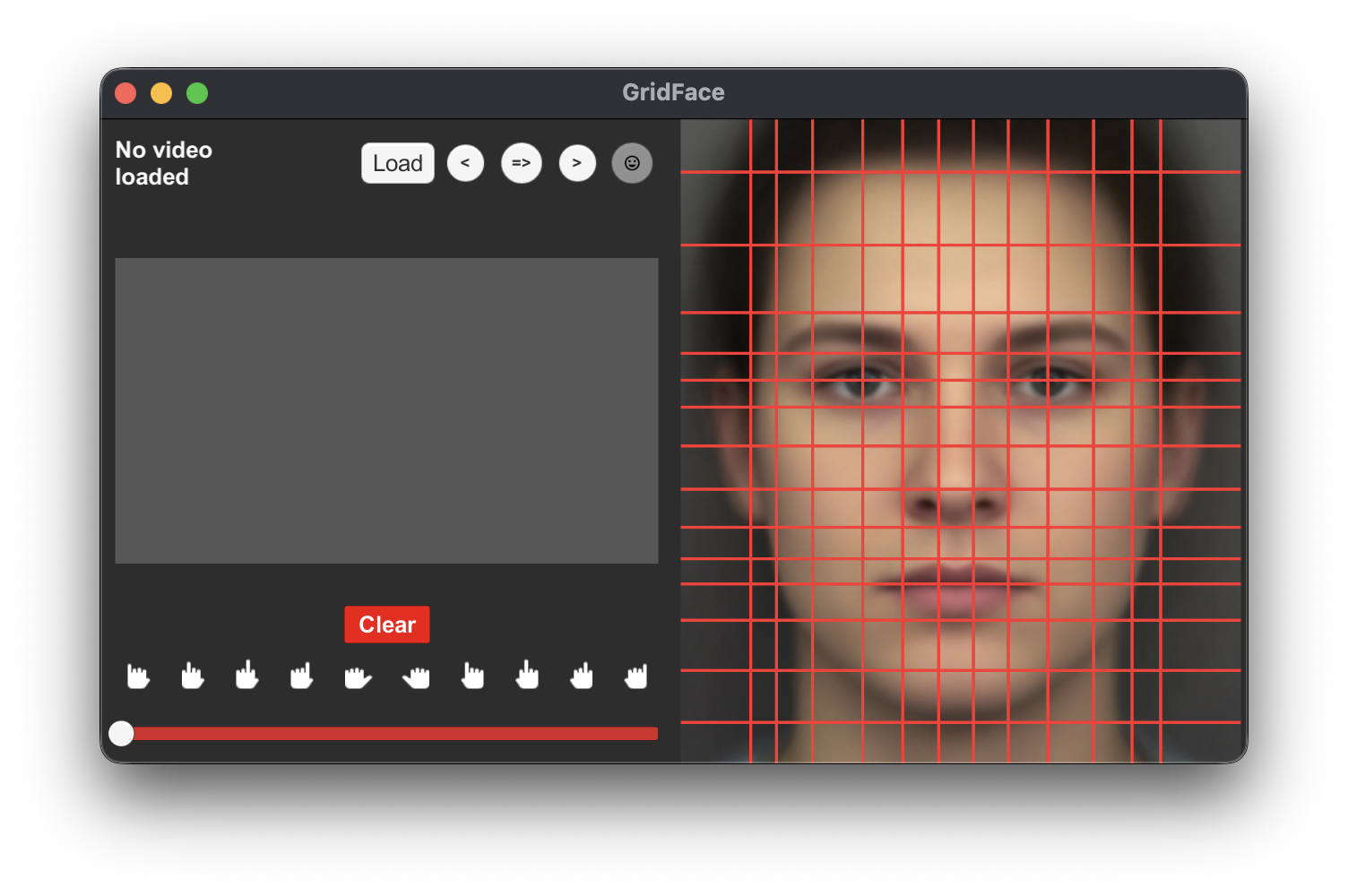
Task: Click the white handle on the red slider
Action: (x=121, y=733)
